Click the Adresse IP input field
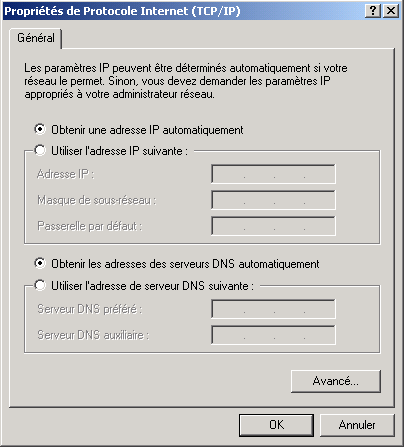404x447 pixels. click(273, 174)
